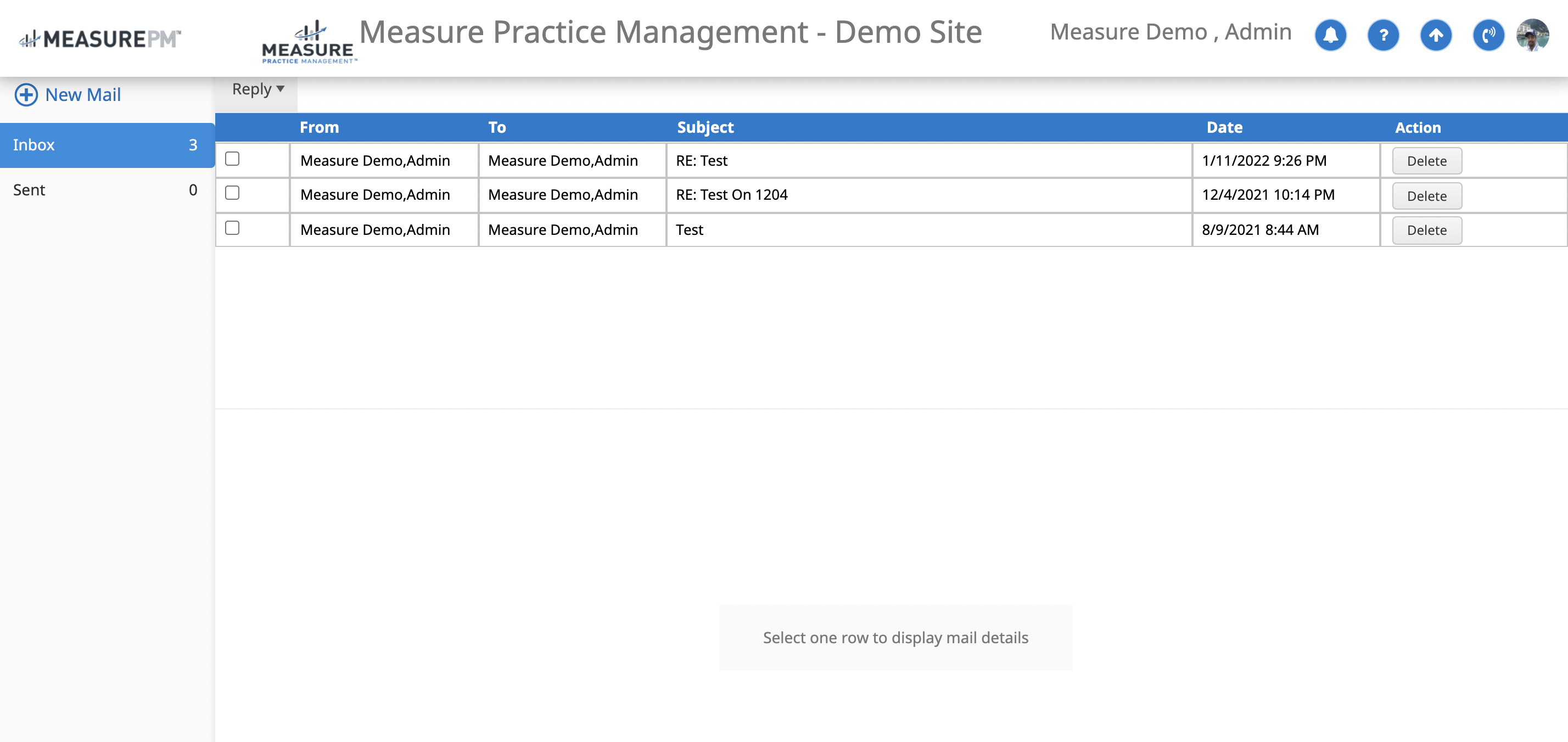Click the upload arrow icon

[x=1435, y=35]
